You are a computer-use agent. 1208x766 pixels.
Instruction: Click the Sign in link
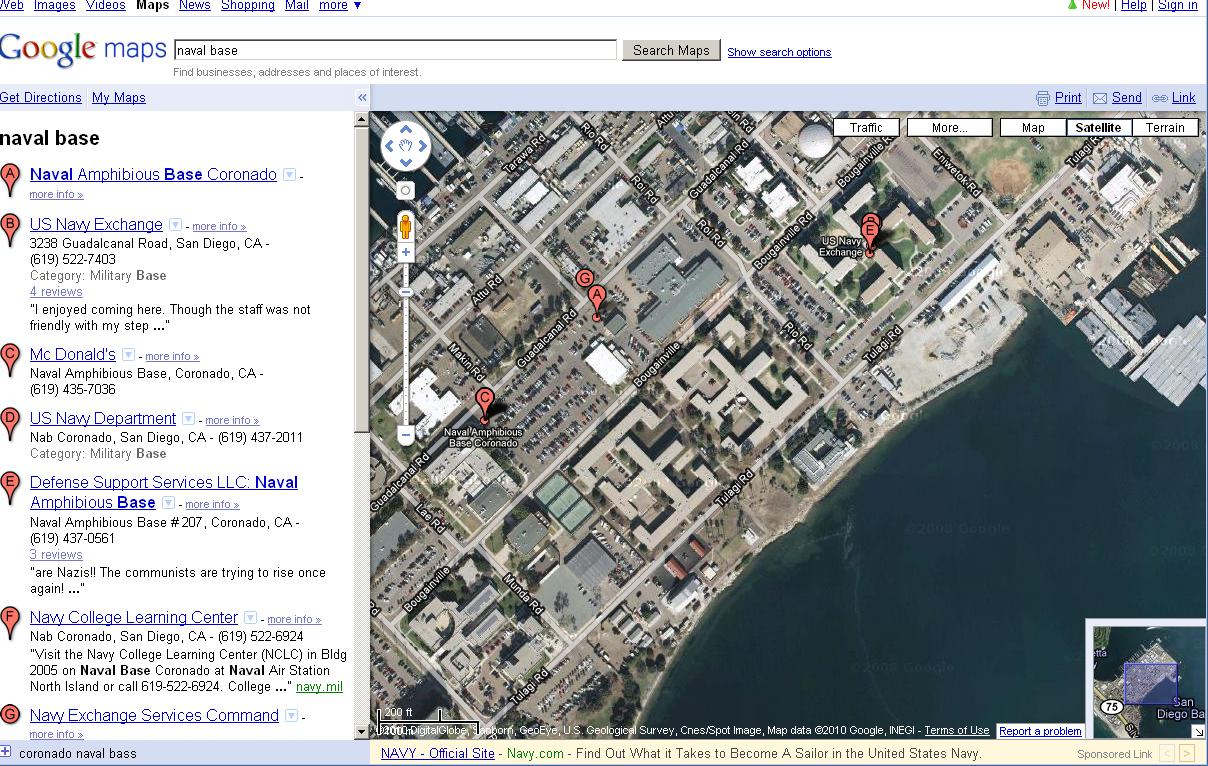(x=1178, y=5)
